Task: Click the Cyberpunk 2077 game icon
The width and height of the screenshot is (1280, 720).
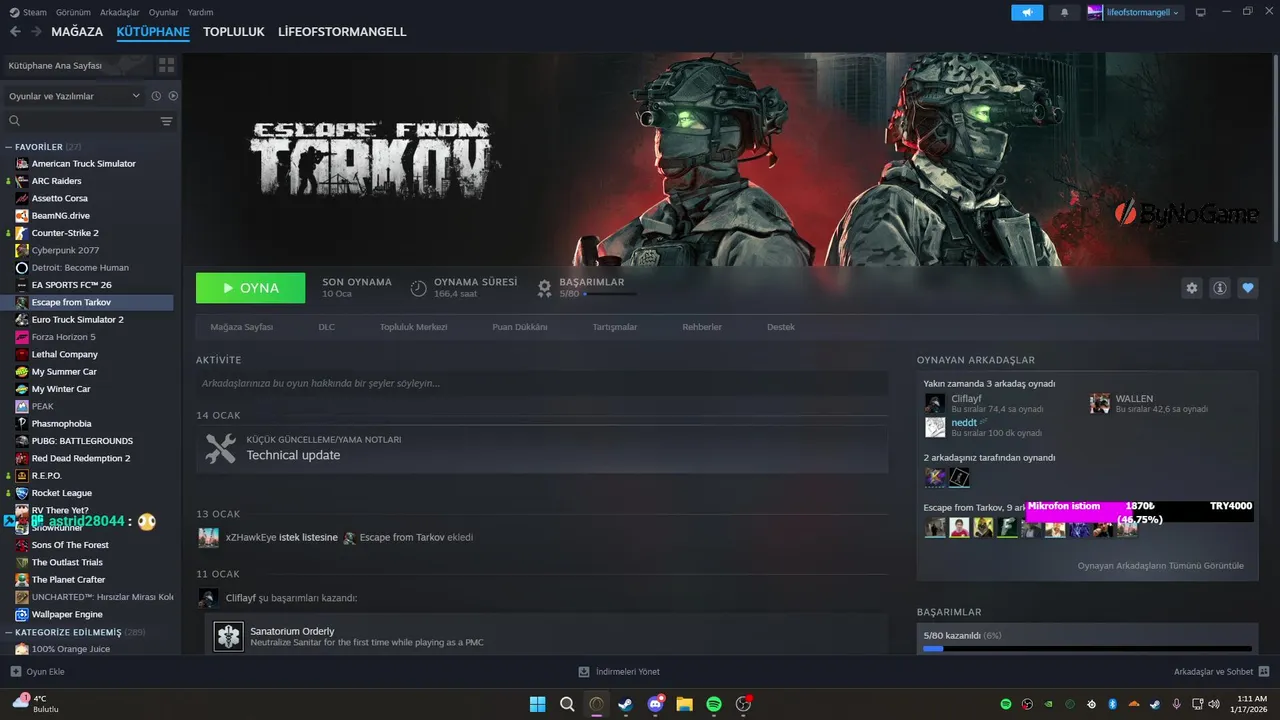Action: click(22, 250)
